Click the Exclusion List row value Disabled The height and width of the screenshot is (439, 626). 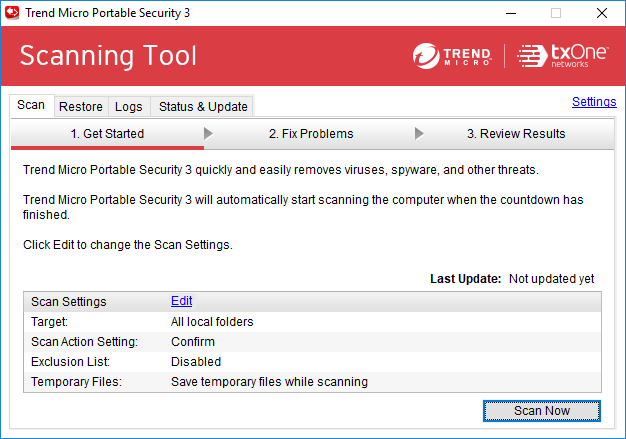[x=196, y=361]
